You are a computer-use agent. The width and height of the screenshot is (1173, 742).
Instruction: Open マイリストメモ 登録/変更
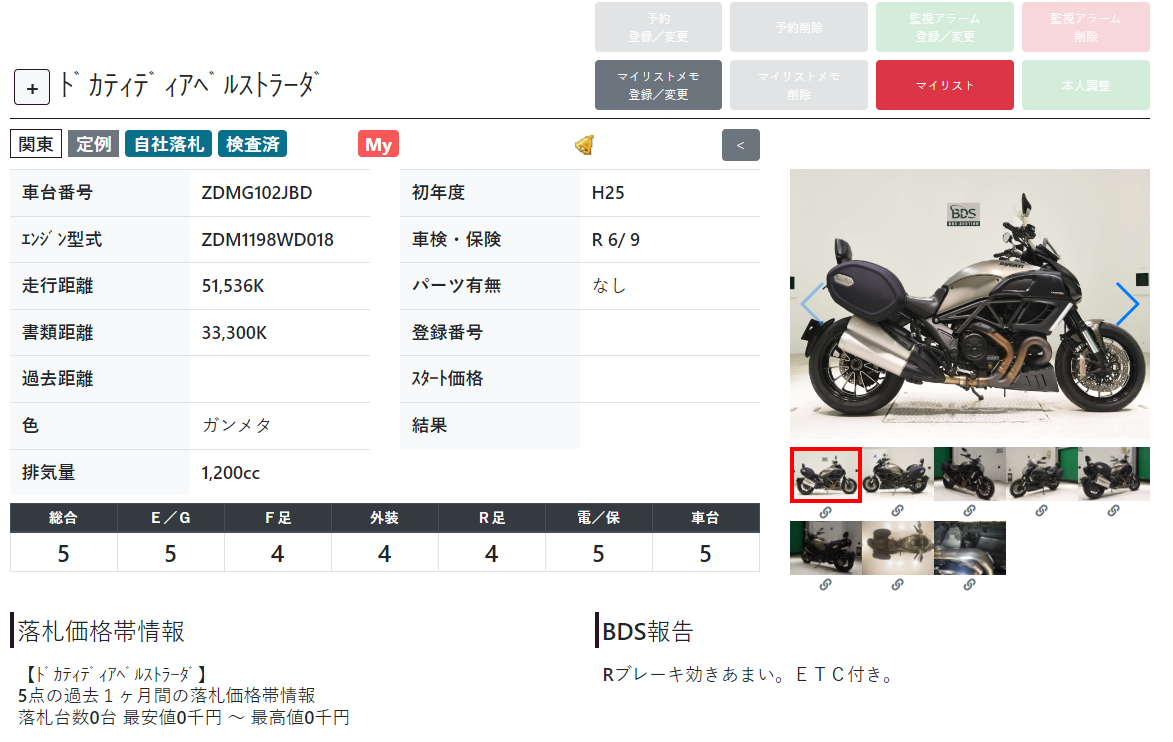(x=658, y=85)
